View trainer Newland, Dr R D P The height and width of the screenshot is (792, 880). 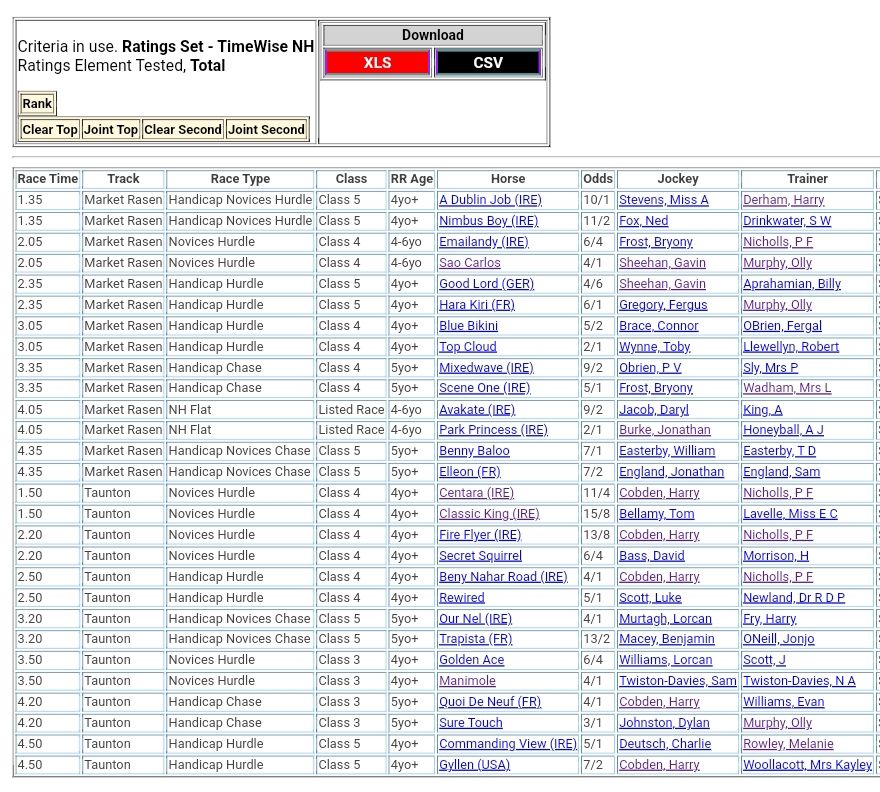coord(793,598)
